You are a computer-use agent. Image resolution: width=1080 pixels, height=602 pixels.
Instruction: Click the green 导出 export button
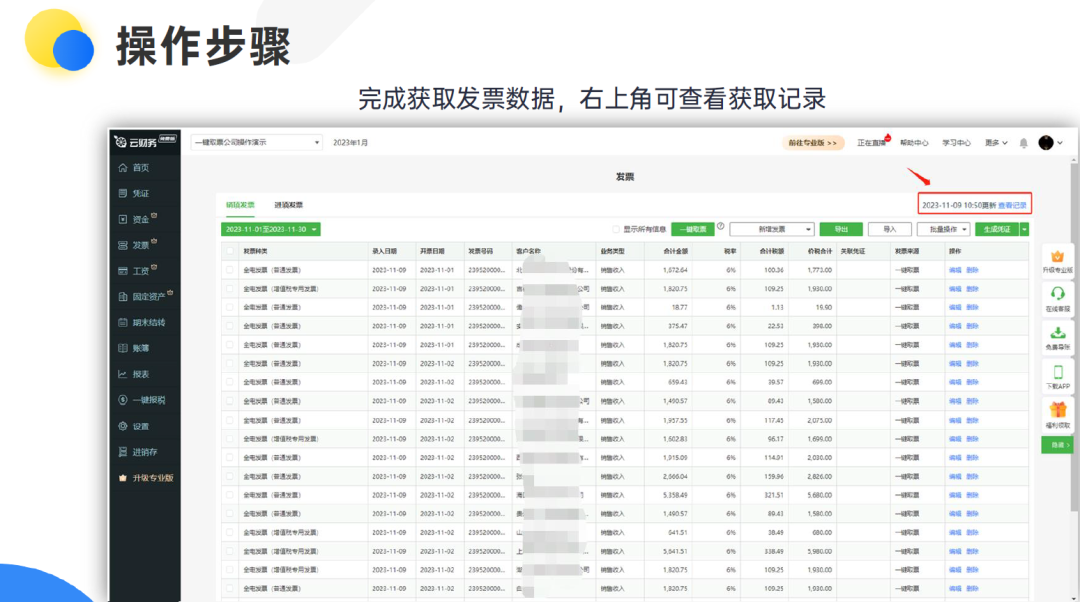pyautogui.click(x=841, y=229)
